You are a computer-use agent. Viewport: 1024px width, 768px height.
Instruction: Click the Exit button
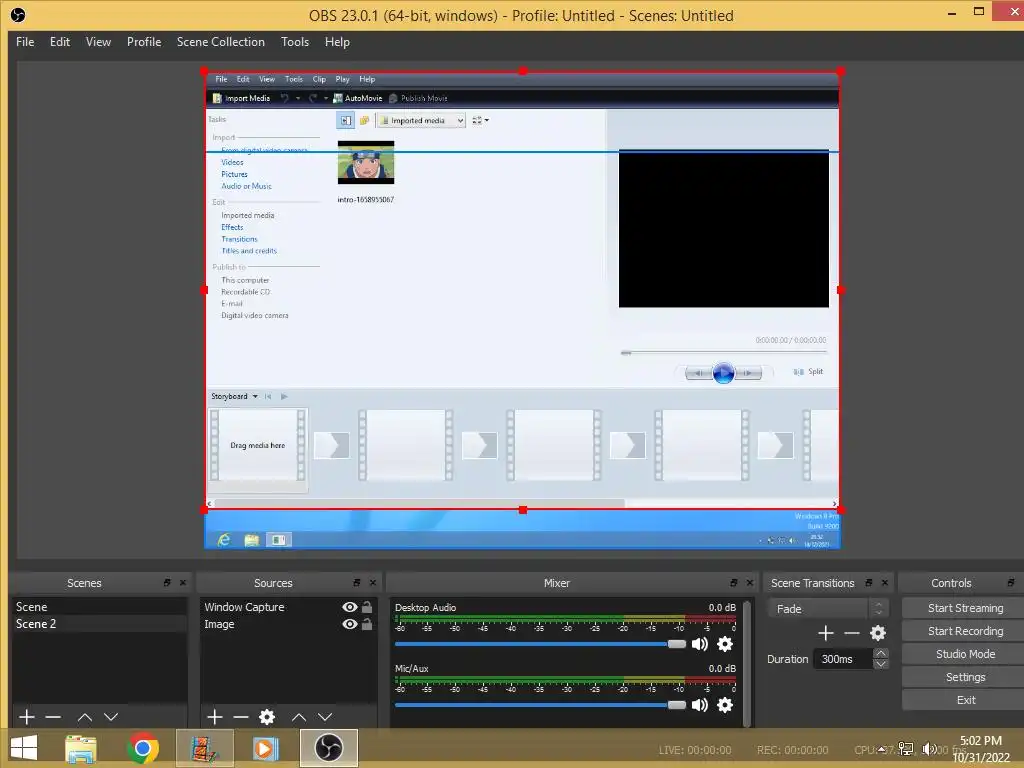tap(965, 700)
